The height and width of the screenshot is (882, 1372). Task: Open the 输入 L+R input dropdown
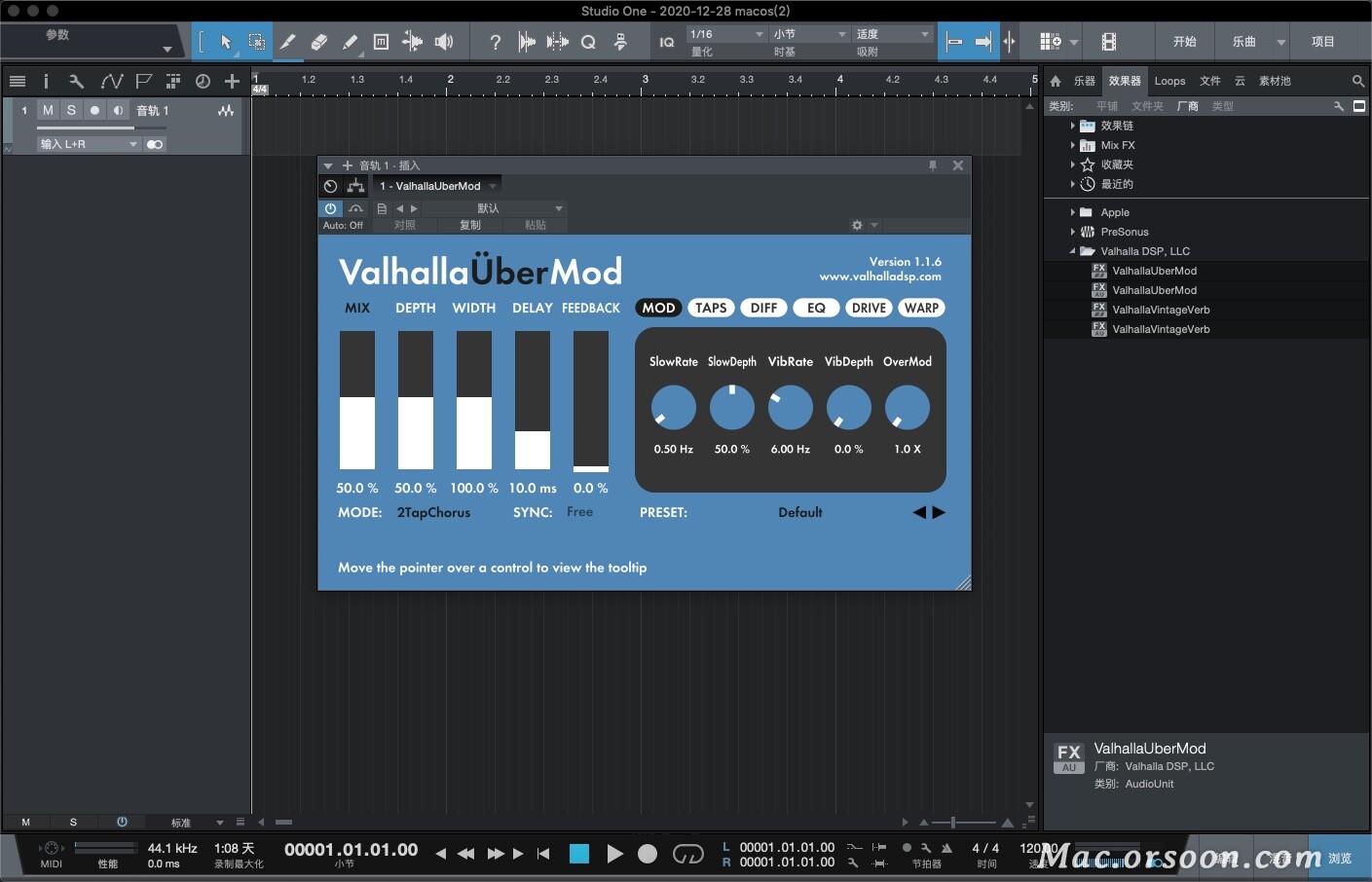89,144
